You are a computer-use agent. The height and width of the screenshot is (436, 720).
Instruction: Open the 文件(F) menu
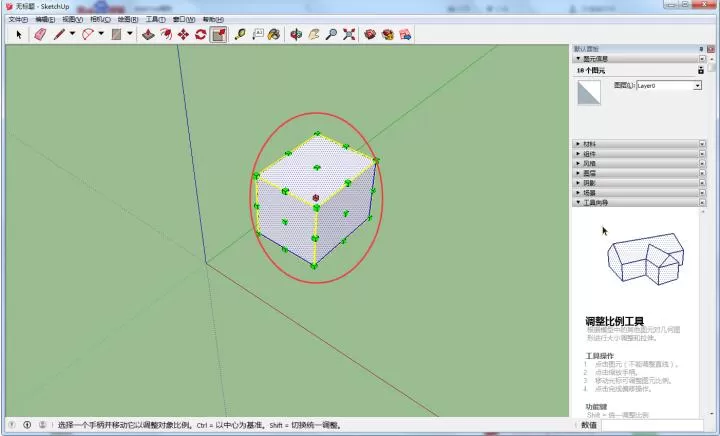[x=18, y=19]
